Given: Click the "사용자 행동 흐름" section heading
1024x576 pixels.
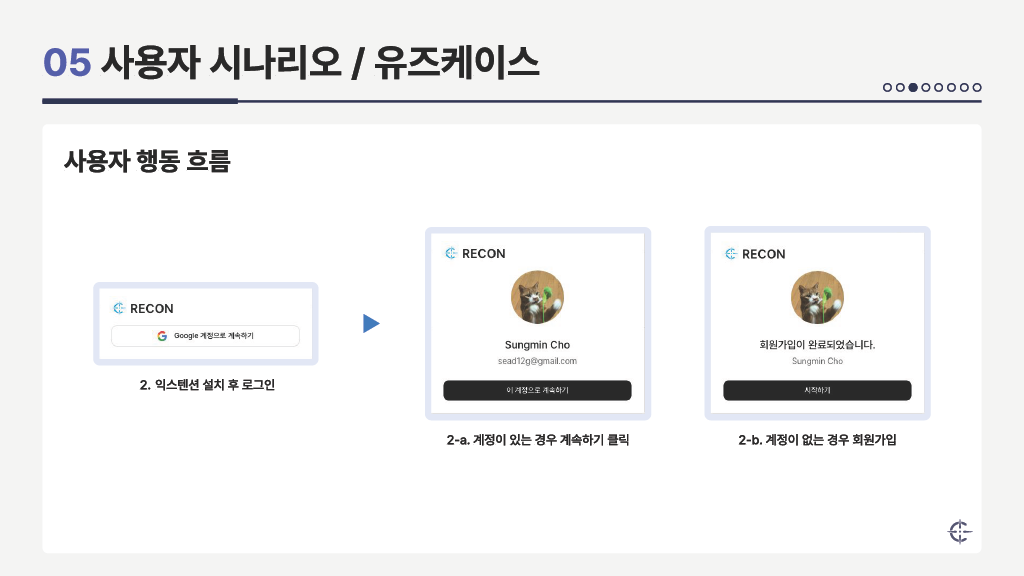Looking at the screenshot, I should 147,161.
